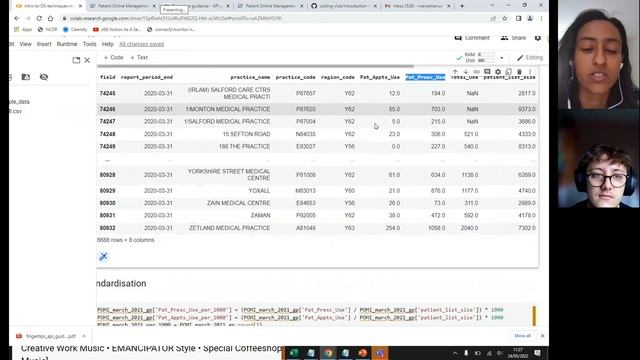Open the Calendly bookmark
Screen dimensions: 640x360
tap(75, 29)
